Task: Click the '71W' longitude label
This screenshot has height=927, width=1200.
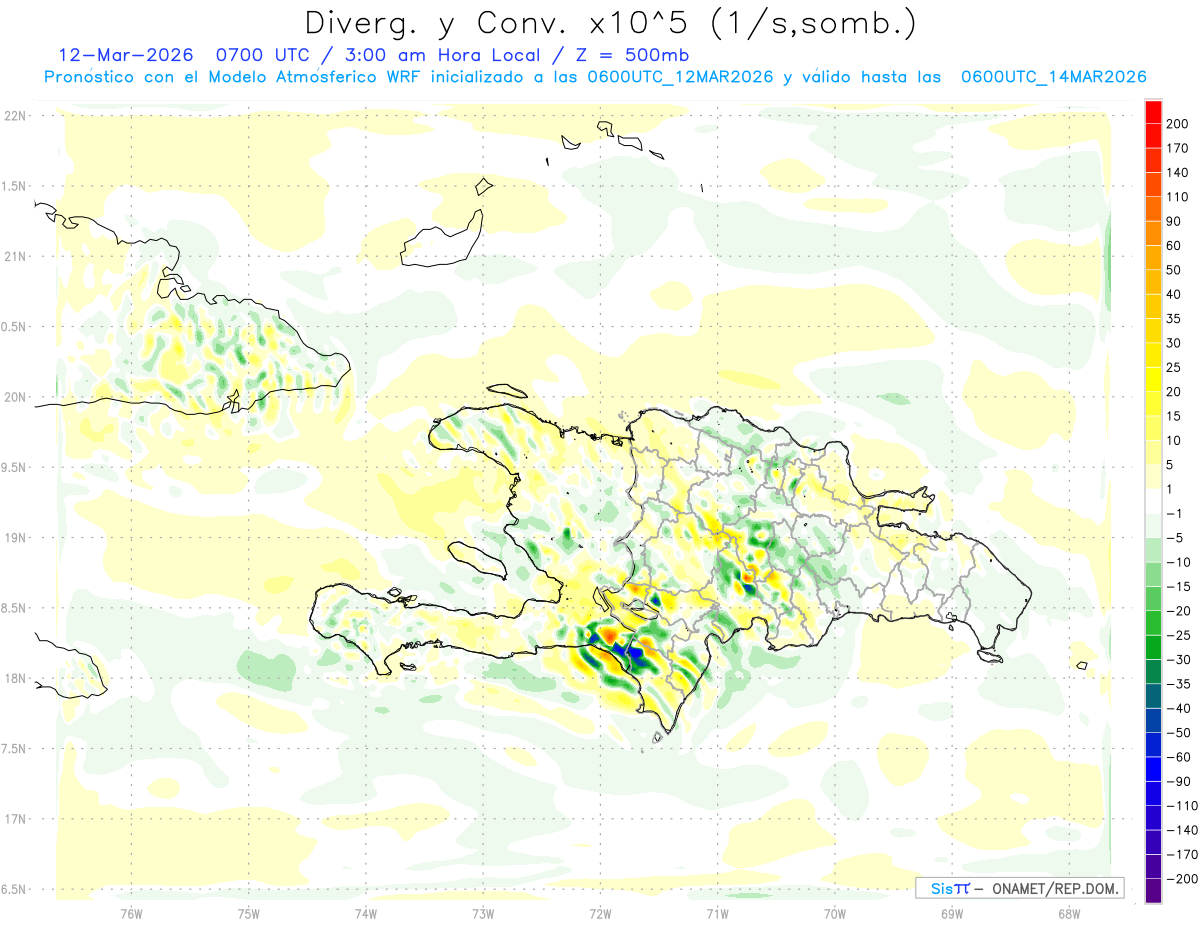Action: point(717,913)
